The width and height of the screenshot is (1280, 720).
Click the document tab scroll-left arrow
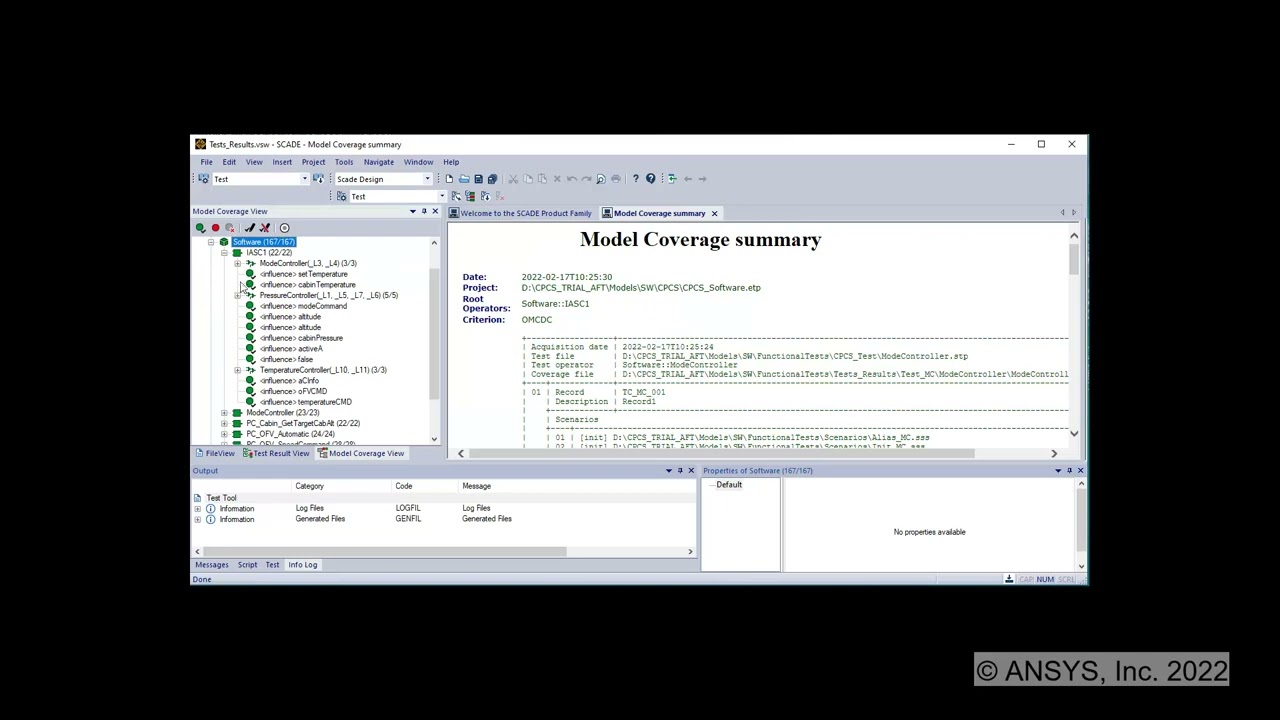pos(1062,213)
